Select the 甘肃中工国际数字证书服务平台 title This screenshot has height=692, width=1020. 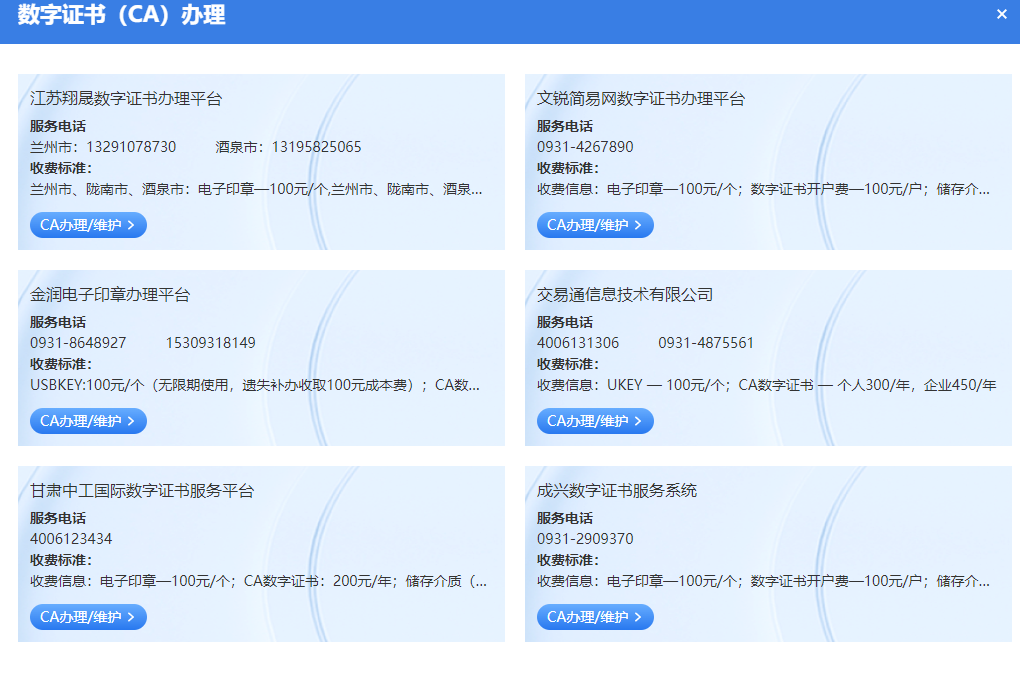coord(142,491)
